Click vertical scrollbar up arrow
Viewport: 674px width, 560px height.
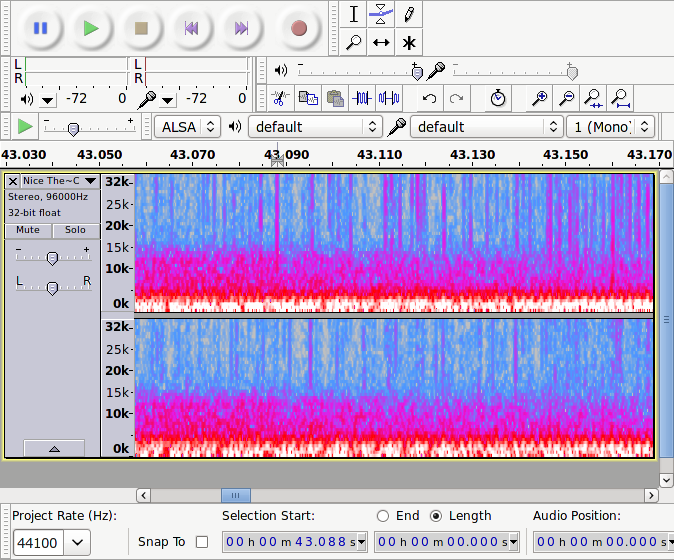coord(666,177)
